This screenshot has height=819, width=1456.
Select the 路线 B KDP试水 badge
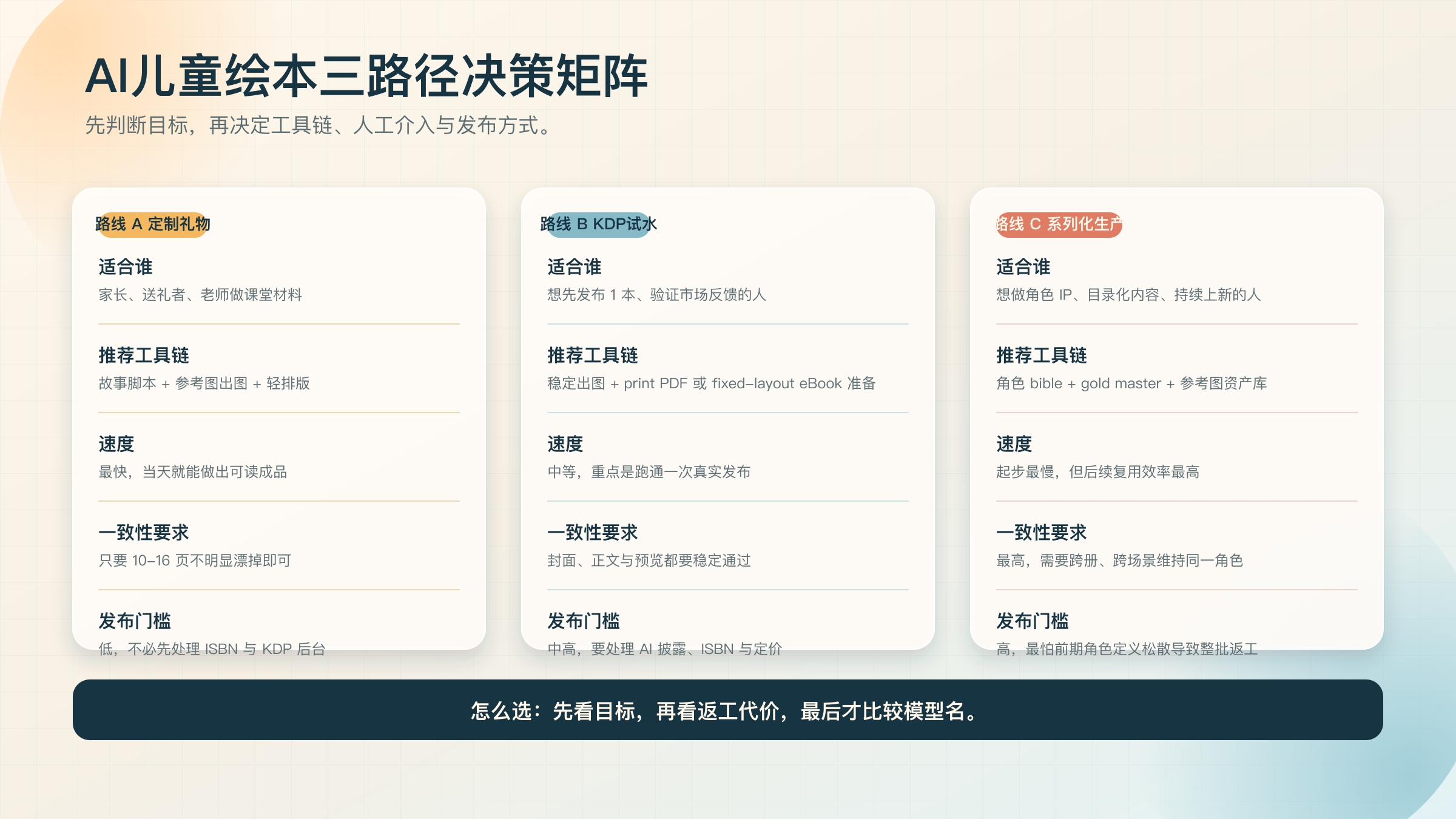tap(597, 224)
